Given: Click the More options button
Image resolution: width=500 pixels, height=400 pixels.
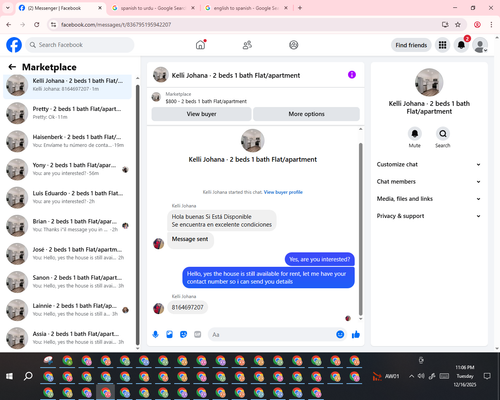Looking at the screenshot, I should point(306,114).
